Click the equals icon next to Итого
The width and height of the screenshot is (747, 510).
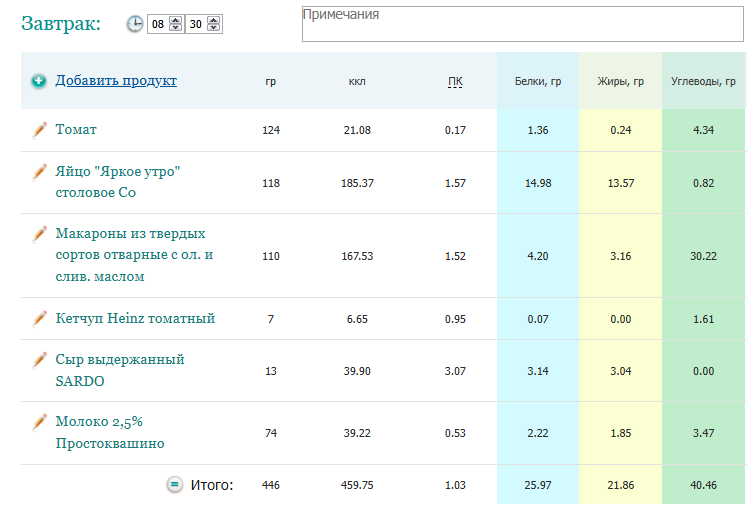[174, 485]
